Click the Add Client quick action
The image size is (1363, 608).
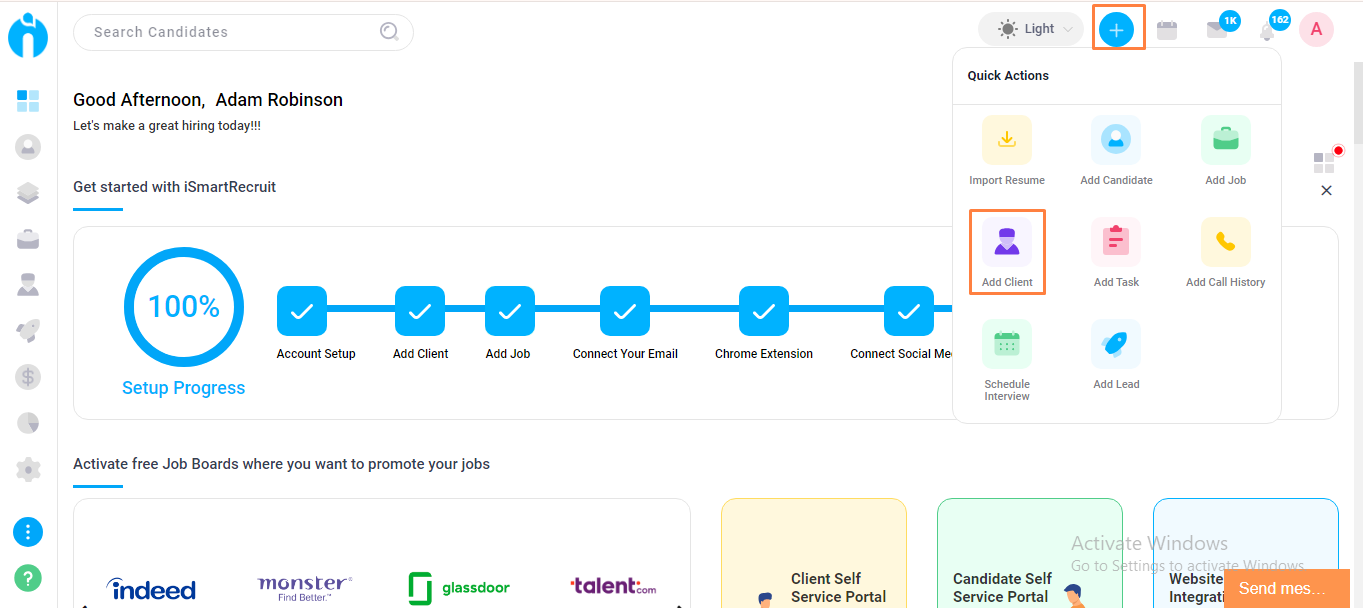pyautogui.click(x=1007, y=242)
